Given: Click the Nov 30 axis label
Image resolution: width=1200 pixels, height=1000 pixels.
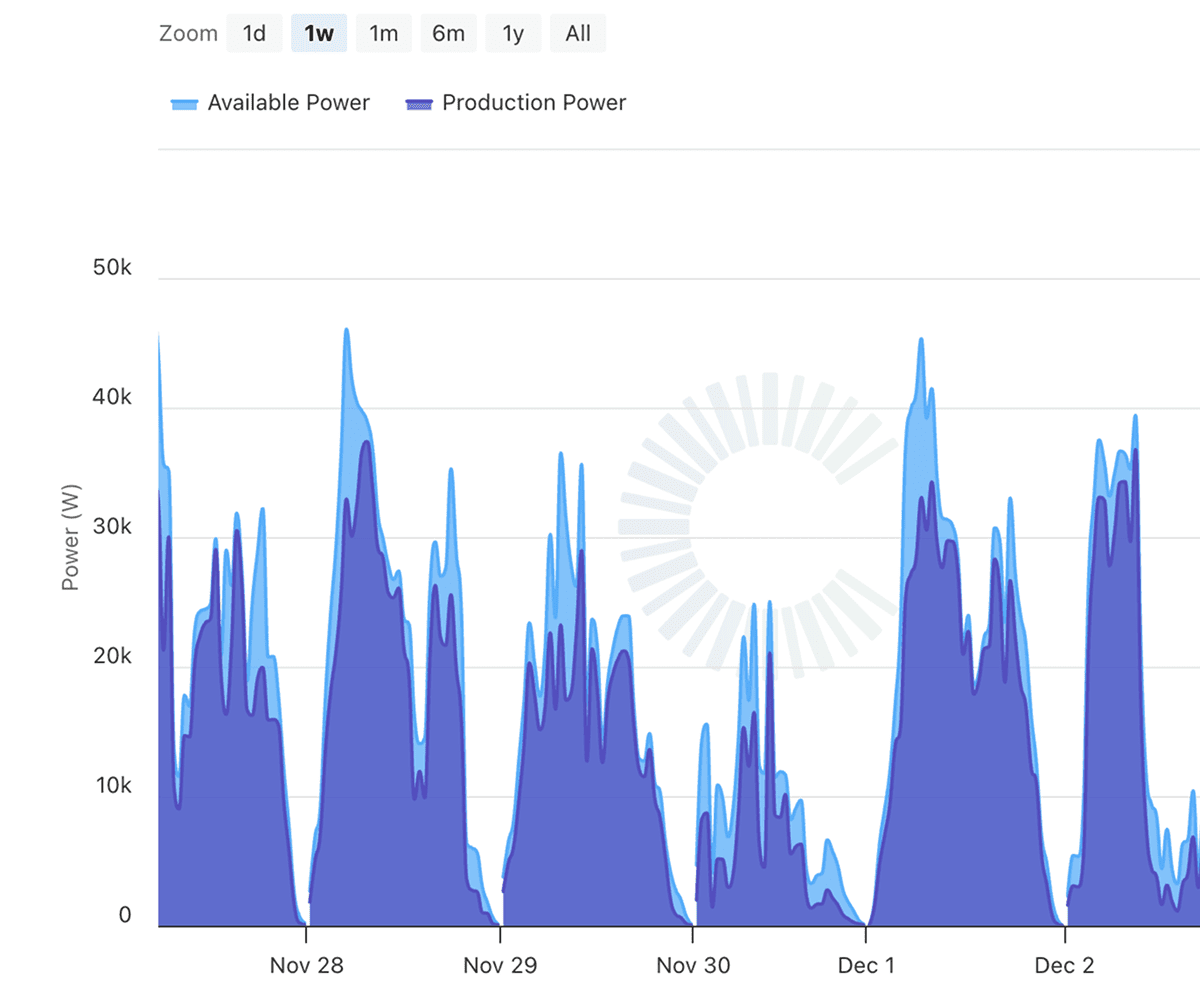Looking at the screenshot, I should (x=693, y=965).
